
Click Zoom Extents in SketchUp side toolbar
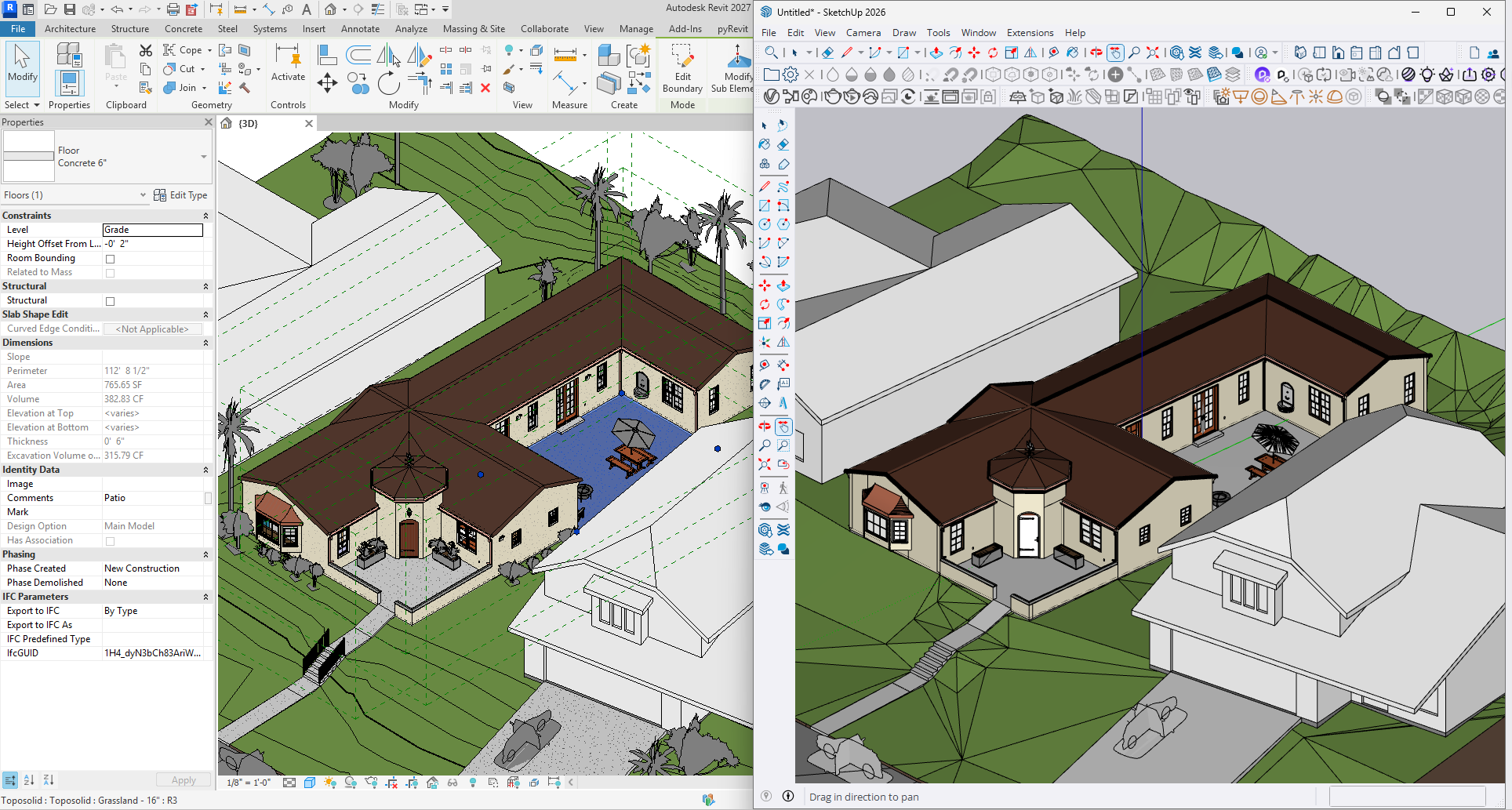[765, 464]
